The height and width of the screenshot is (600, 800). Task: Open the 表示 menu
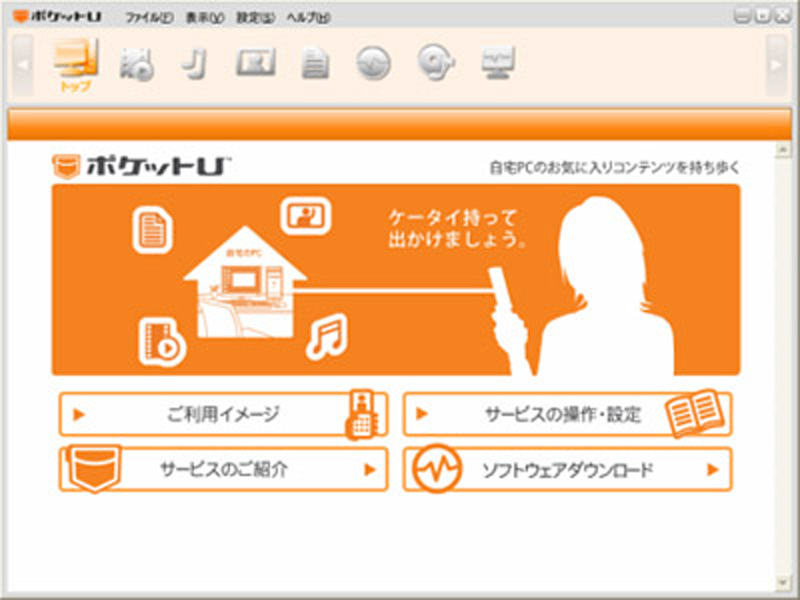(x=204, y=18)
